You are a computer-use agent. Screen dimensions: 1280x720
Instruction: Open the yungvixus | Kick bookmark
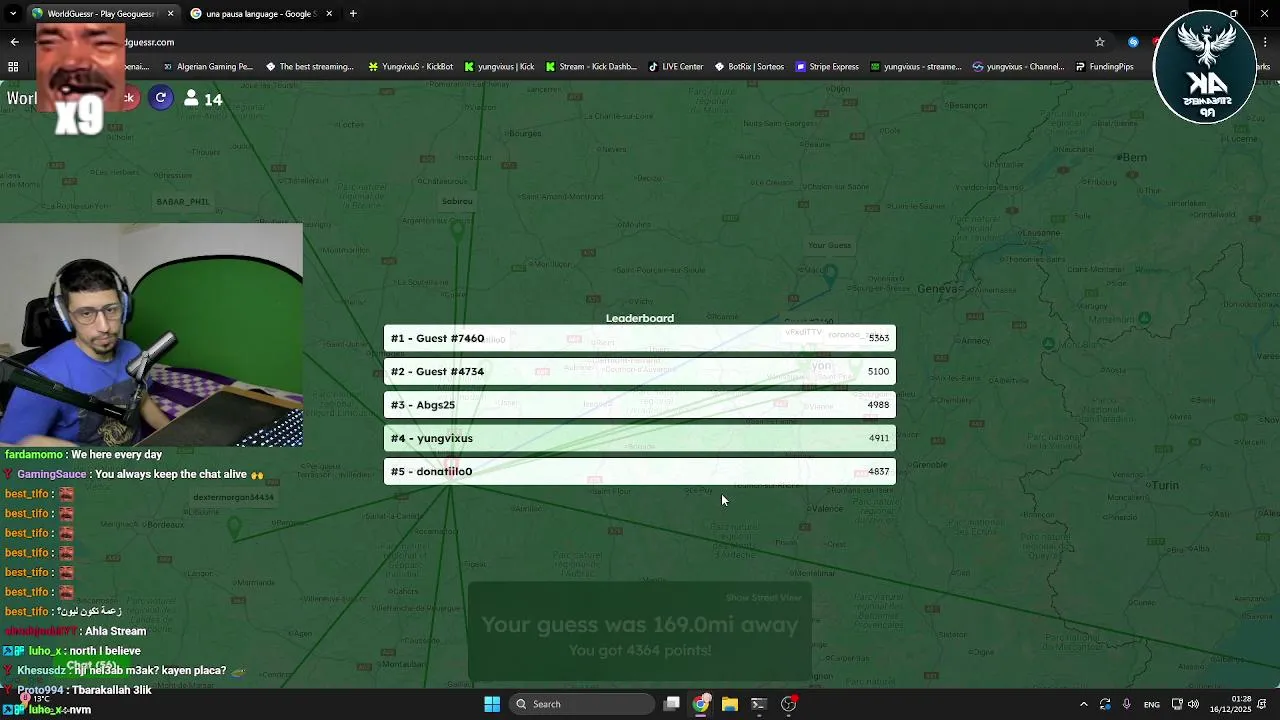click(x=499, y=67)
